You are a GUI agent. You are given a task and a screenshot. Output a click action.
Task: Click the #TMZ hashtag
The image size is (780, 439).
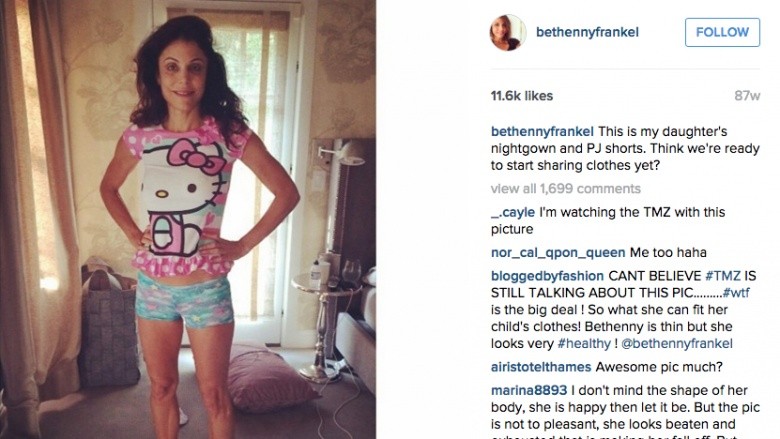point(723,276)
